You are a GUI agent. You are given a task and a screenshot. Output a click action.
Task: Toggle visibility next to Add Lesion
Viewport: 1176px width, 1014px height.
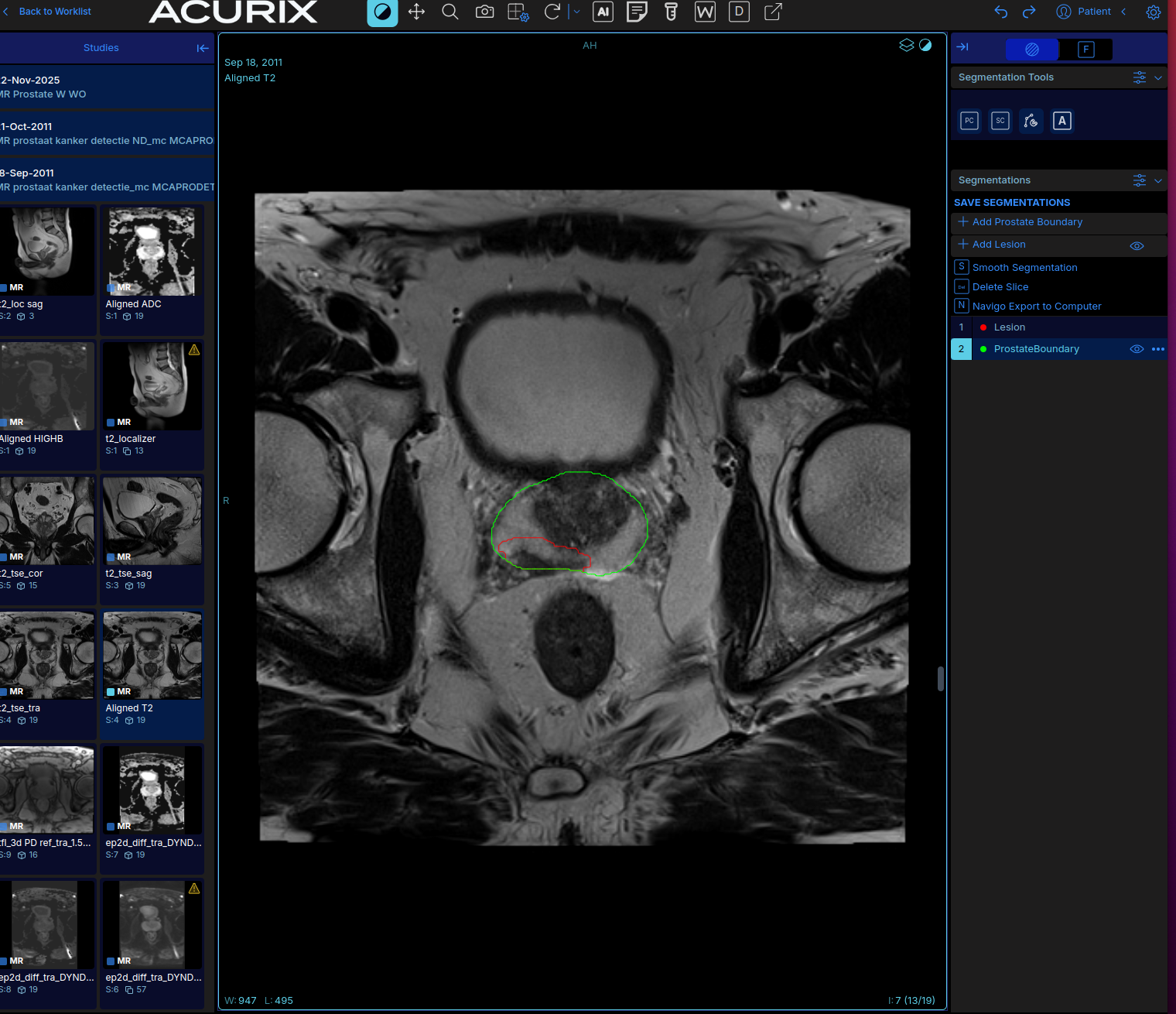[x=1137, y=245]
